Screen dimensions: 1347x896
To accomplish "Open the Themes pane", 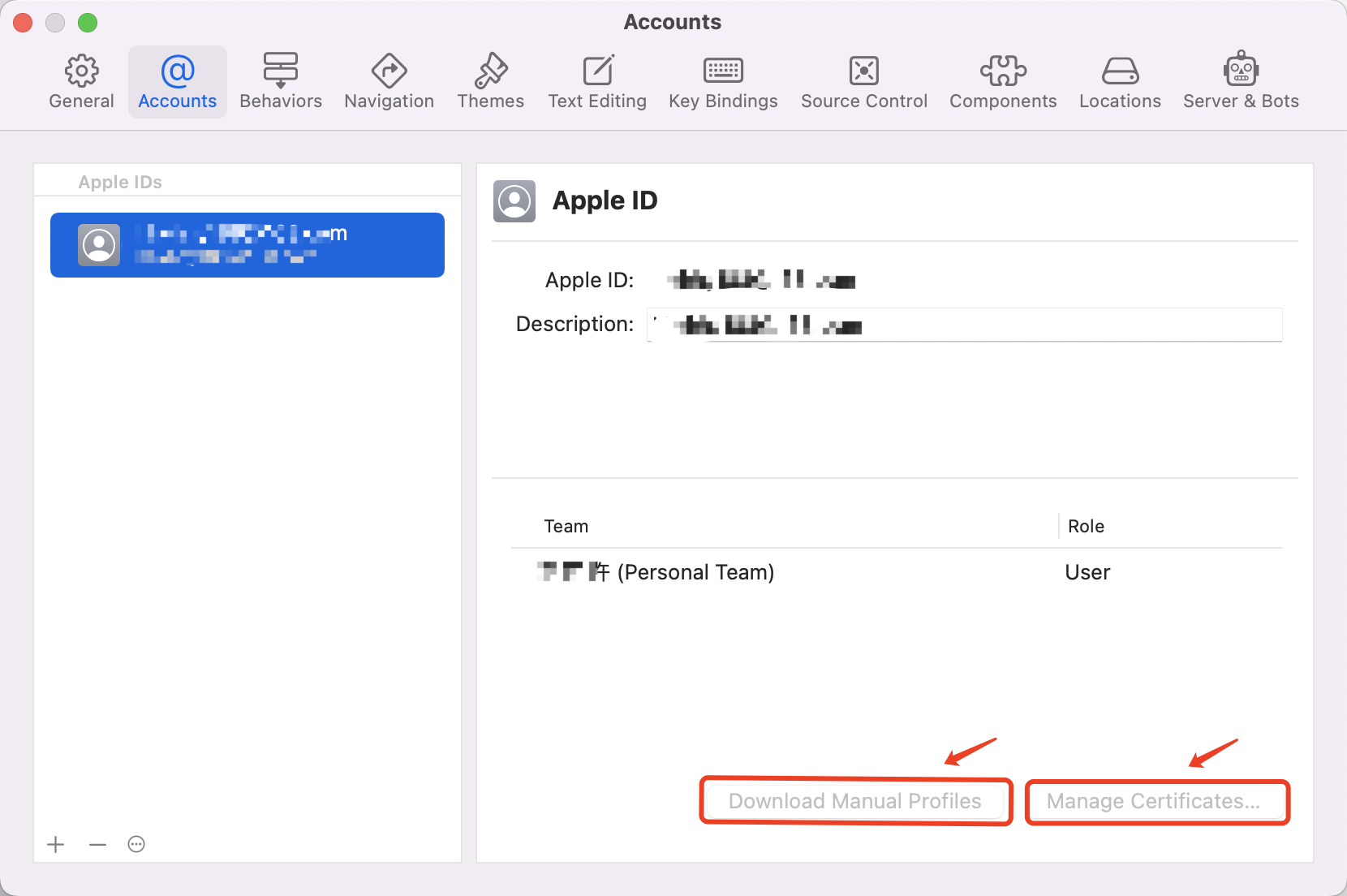I will tap(490, 80).
